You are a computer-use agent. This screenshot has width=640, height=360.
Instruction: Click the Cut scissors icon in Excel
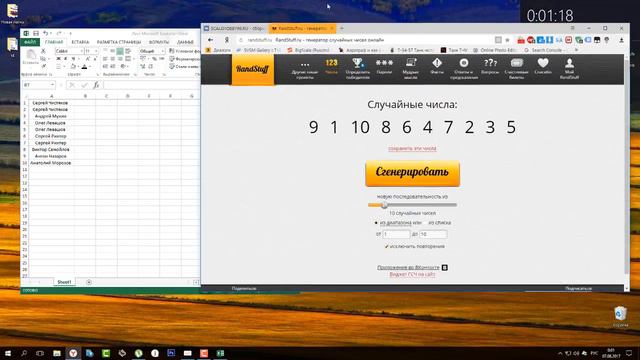(x=43, y=51)
